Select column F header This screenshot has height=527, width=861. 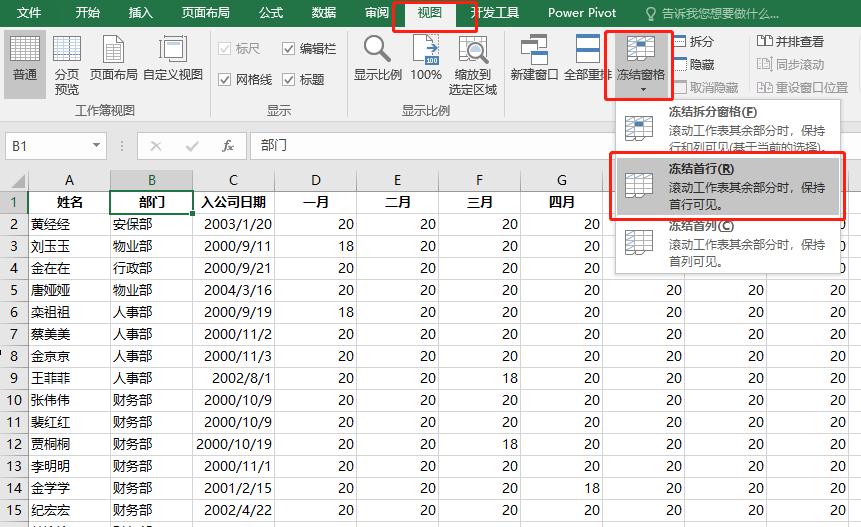(x=479, y=180)
